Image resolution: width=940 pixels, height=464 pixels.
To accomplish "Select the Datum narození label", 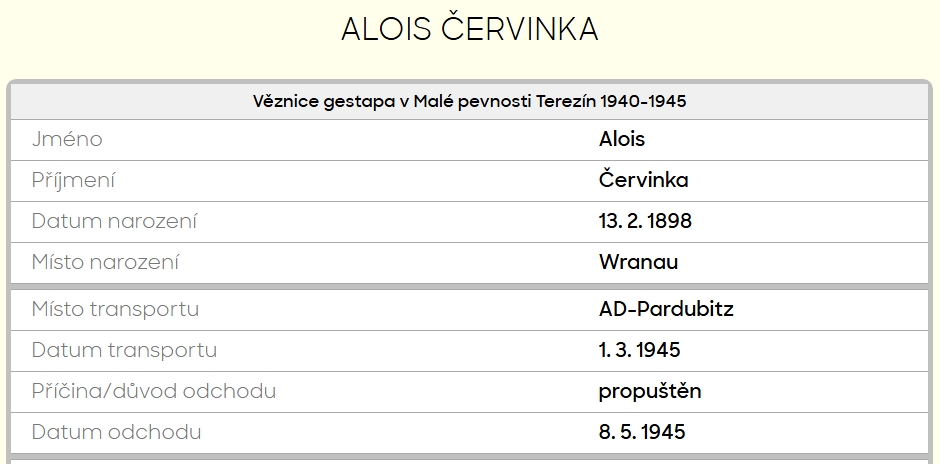I will click(x=114, y=221).
